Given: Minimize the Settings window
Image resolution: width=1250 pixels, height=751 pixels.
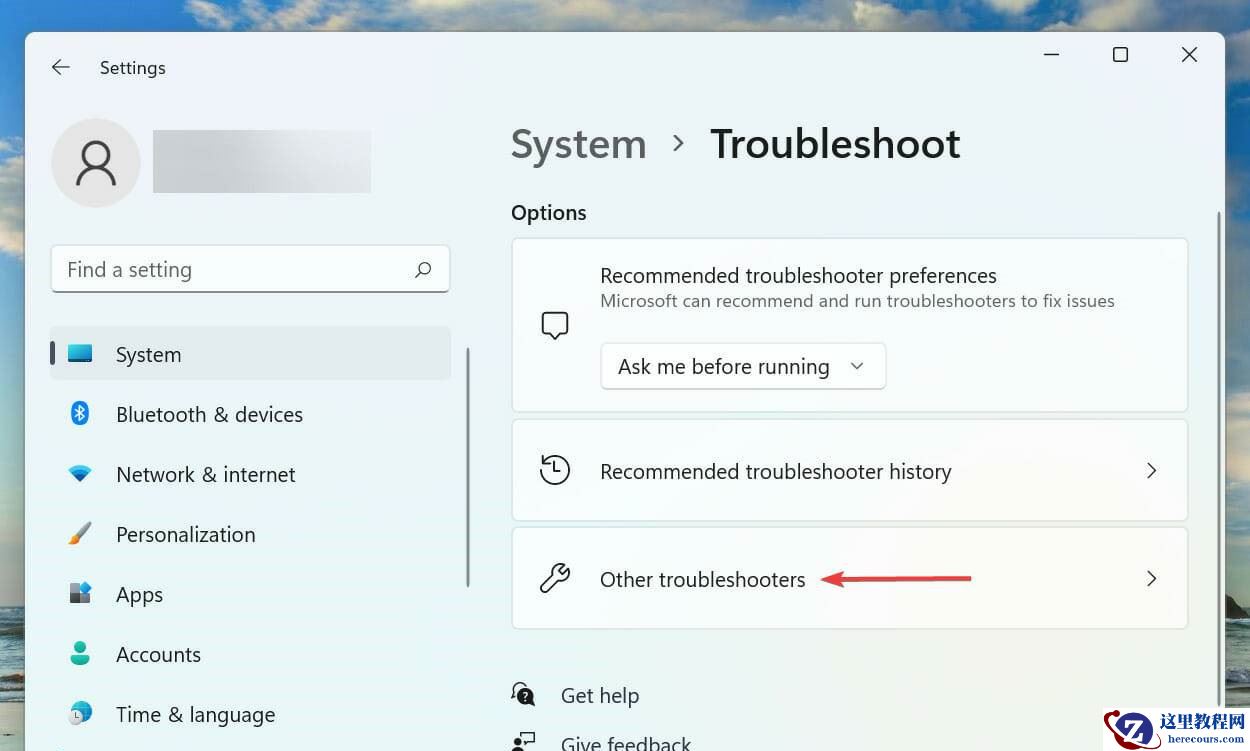Looking at the screenshot, I should click(x=1051, y=55).
